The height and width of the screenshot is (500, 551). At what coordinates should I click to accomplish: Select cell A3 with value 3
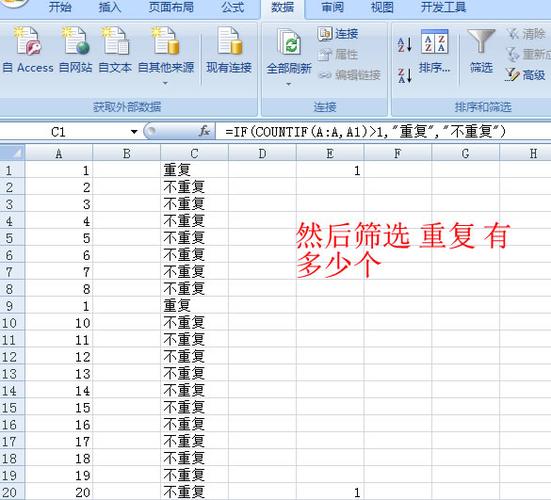(59, 204)
